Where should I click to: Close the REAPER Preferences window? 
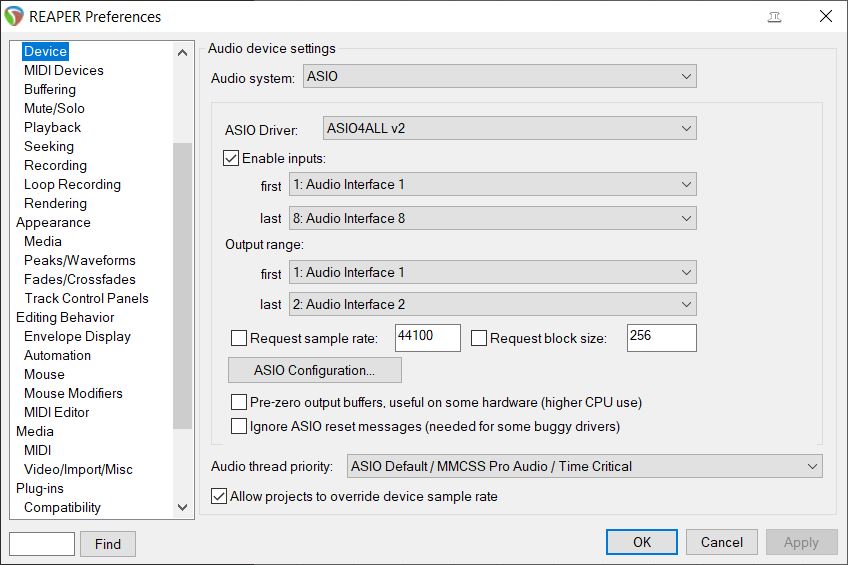coord(825,16)
